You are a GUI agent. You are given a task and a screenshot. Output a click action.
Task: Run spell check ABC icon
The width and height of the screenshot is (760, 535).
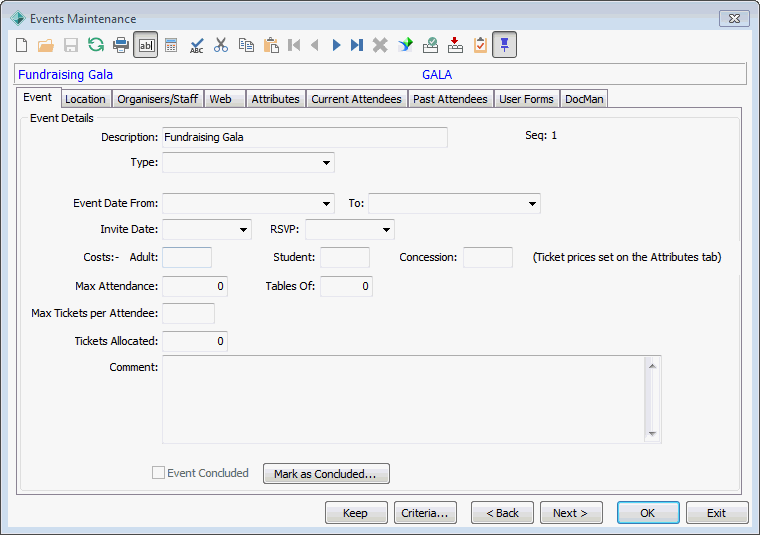click(196, 45)
